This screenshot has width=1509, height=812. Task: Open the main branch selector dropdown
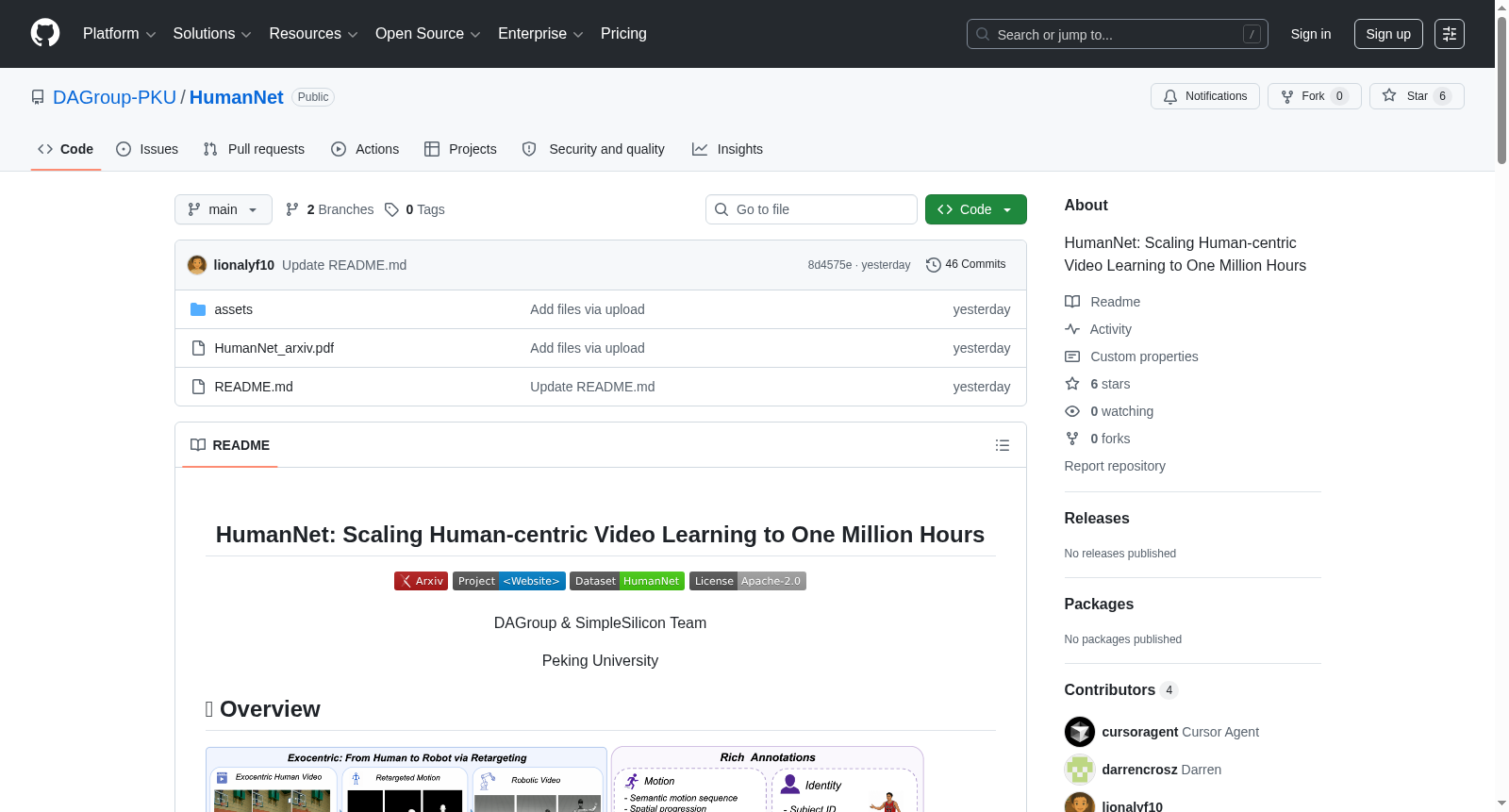pyautogui.click(x=224, y=209)
